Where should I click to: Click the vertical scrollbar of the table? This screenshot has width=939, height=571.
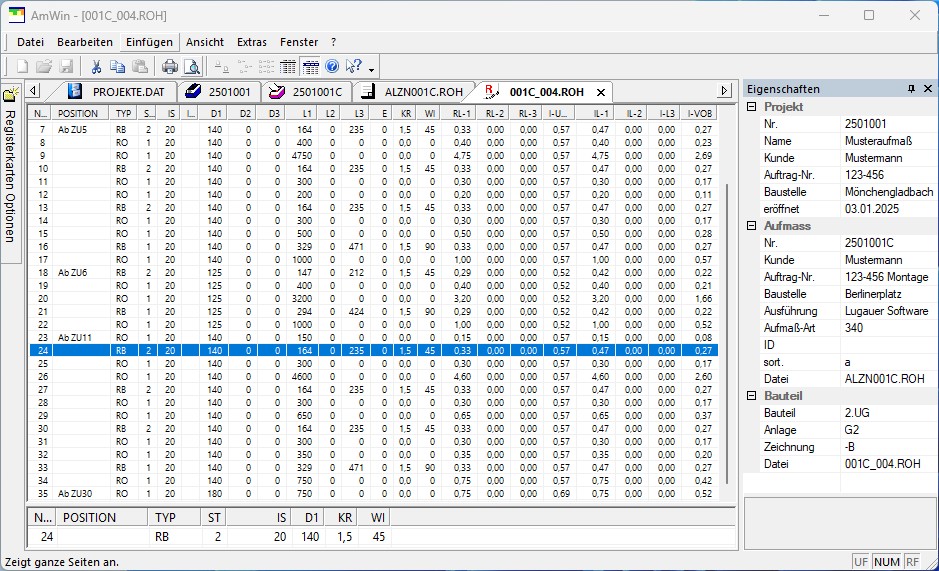[727, 333]
